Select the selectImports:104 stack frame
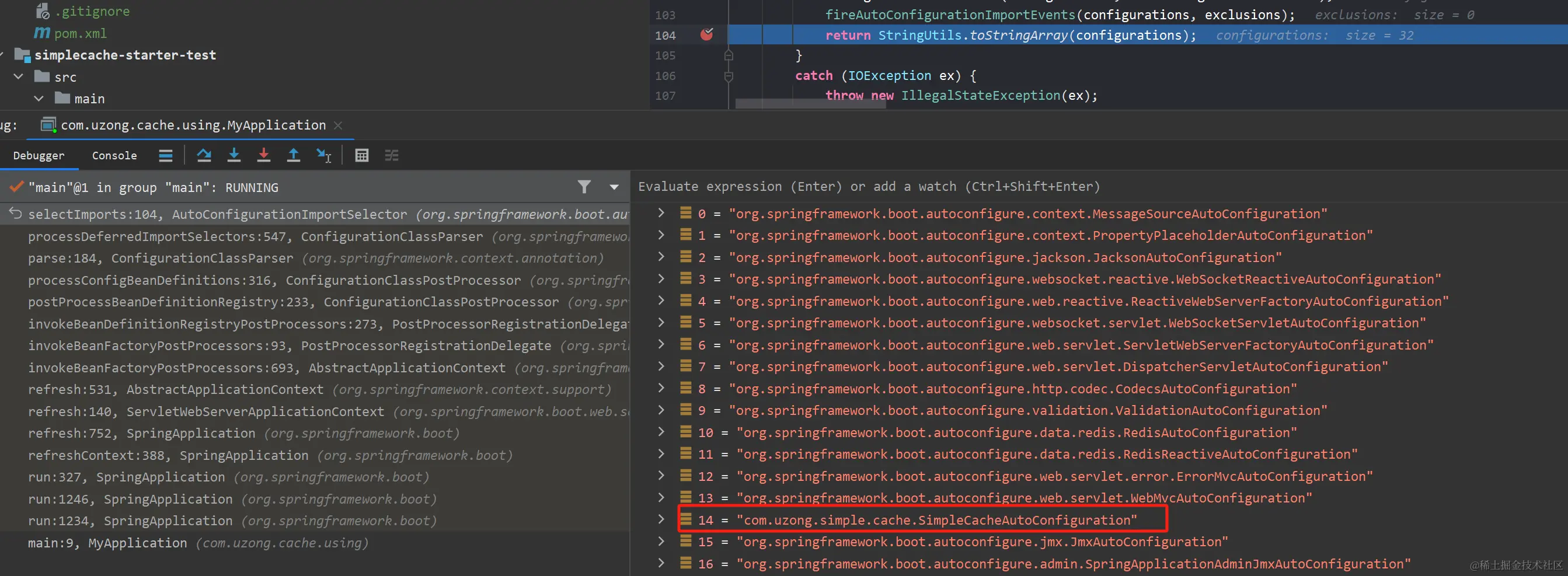The width and height of the screenshot is (1568, 576). (x=315, y=214)
